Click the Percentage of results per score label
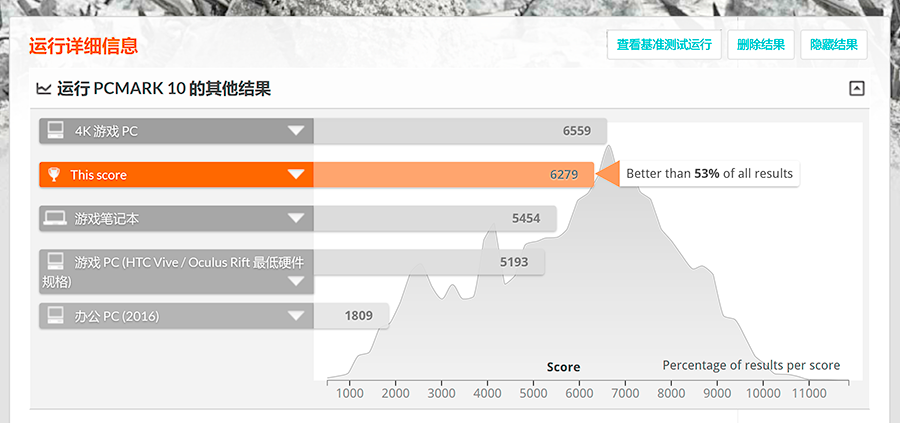Image resolution: width=900 pixels, height=423 pixels. (x=751, y=366)
